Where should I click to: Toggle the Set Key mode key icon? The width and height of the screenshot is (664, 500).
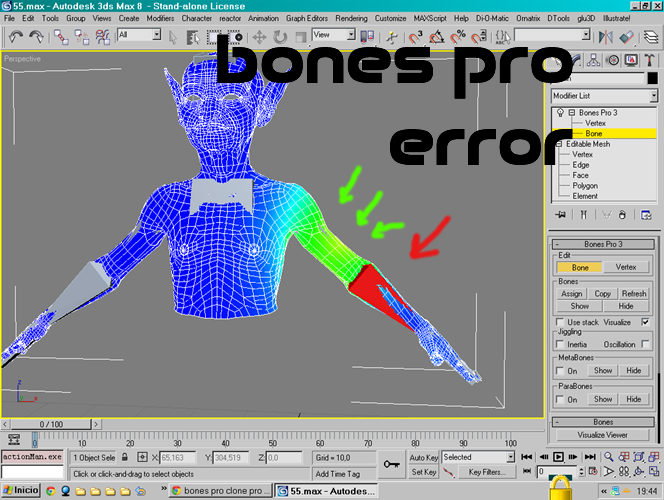[391, 464]
